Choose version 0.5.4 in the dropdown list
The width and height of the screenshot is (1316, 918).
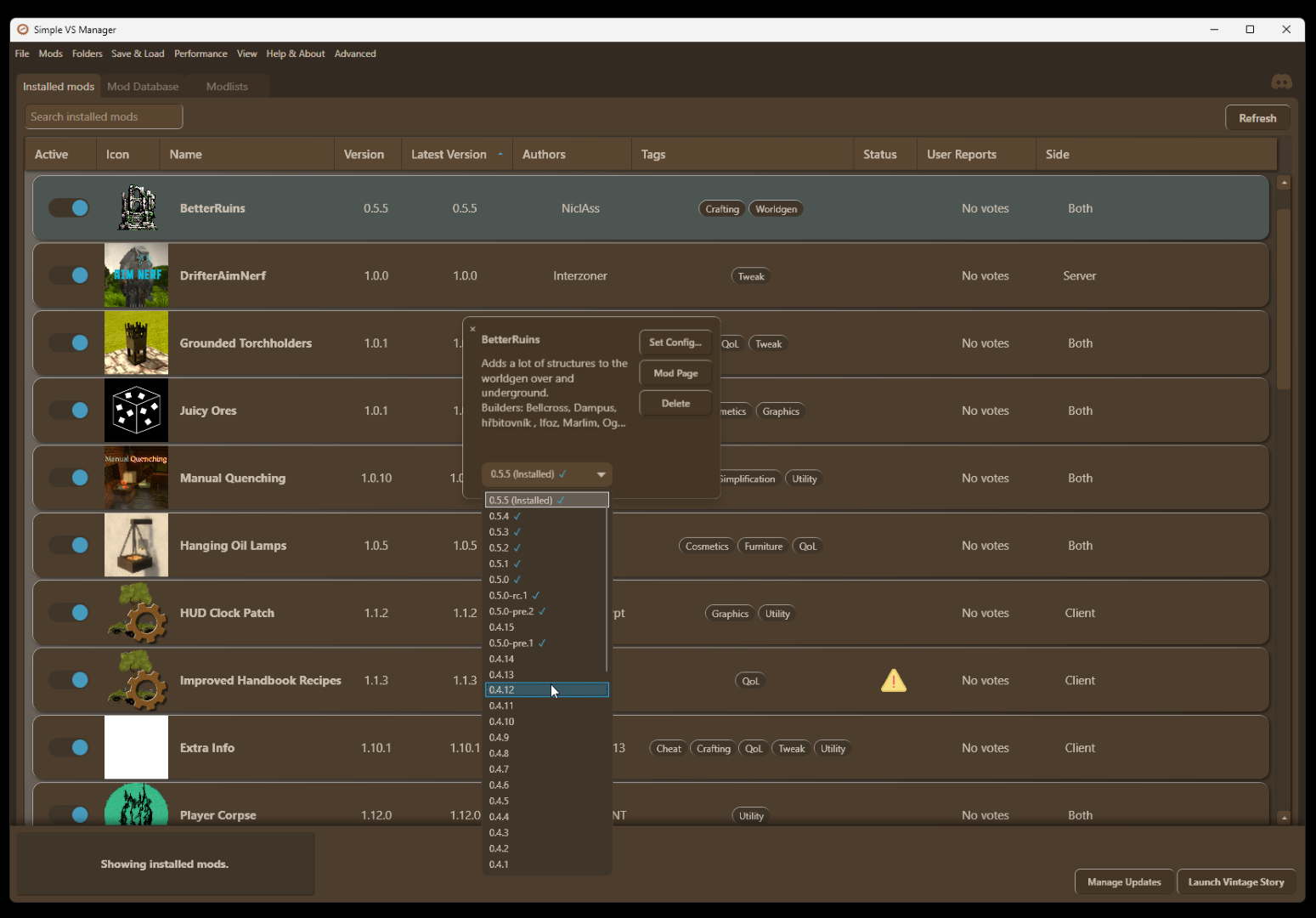[x=547, y=516]
